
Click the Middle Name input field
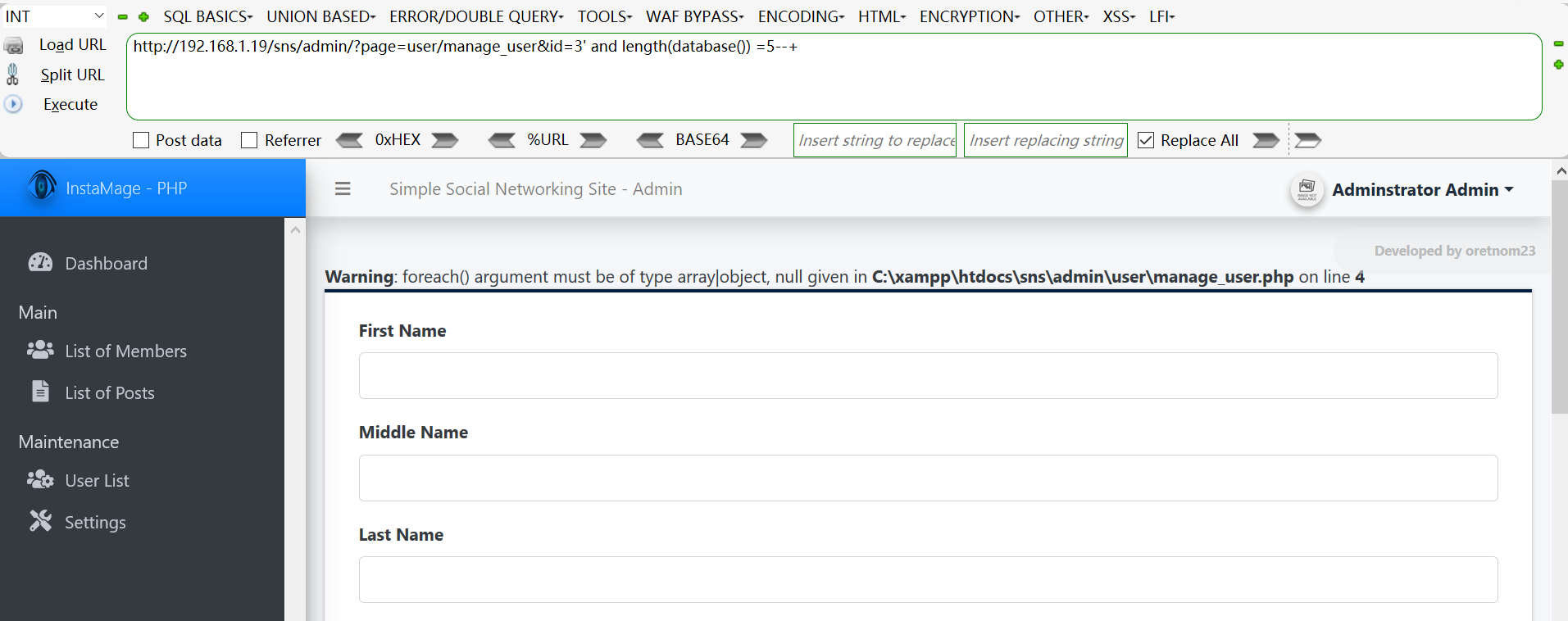[928, 478]
